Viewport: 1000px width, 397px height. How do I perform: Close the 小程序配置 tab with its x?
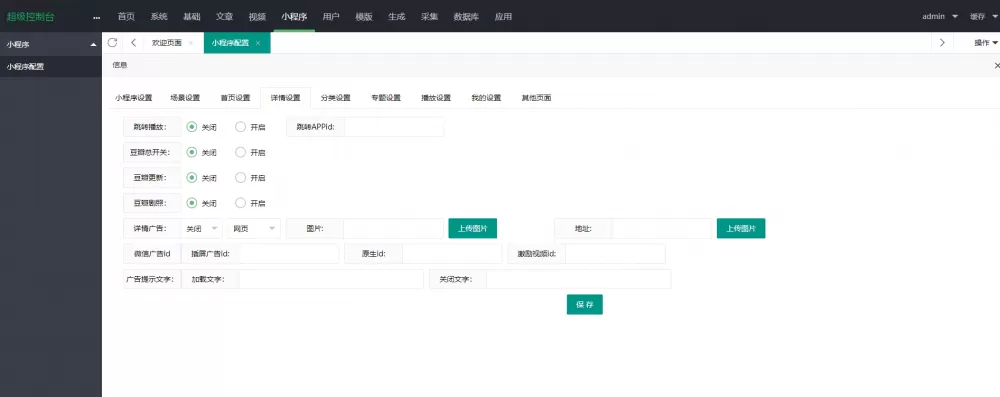tap(258, 43)
